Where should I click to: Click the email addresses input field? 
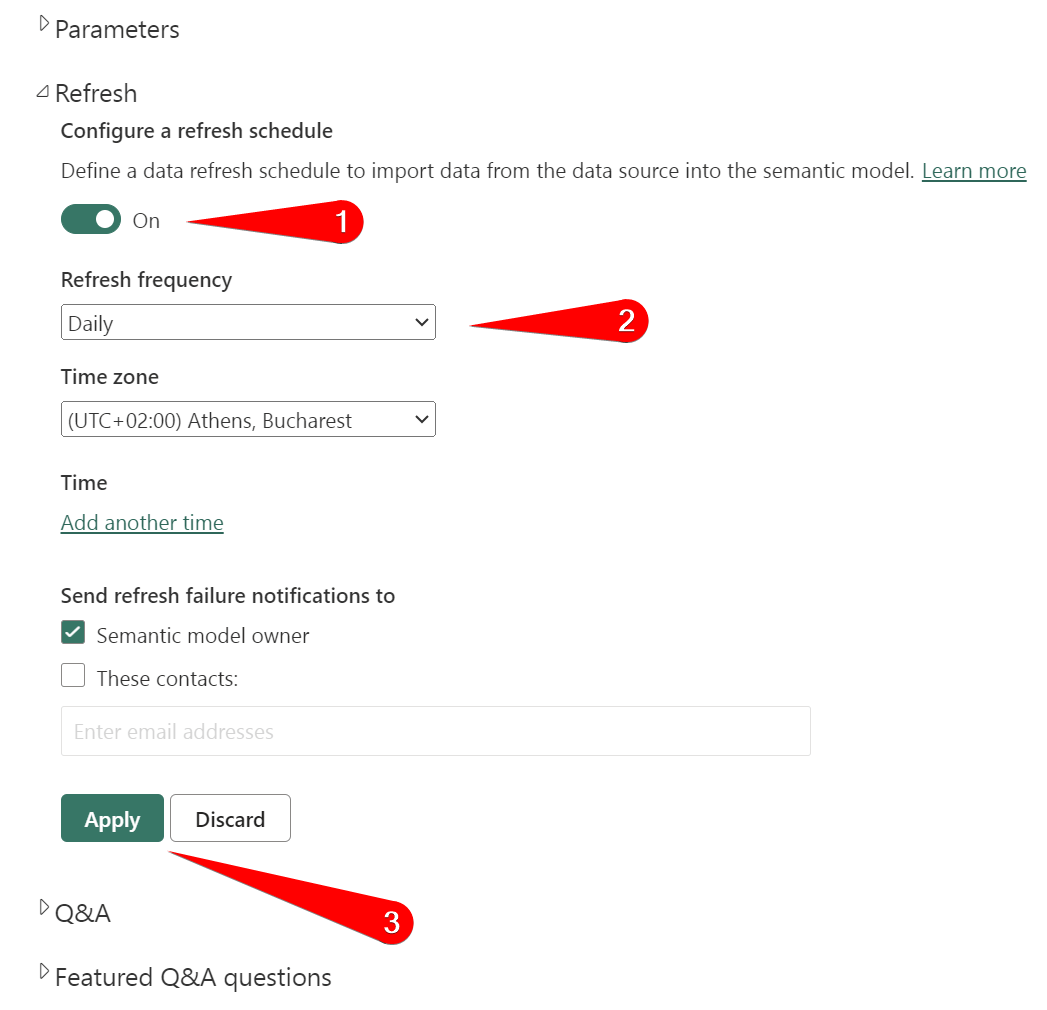coord(435,731)
